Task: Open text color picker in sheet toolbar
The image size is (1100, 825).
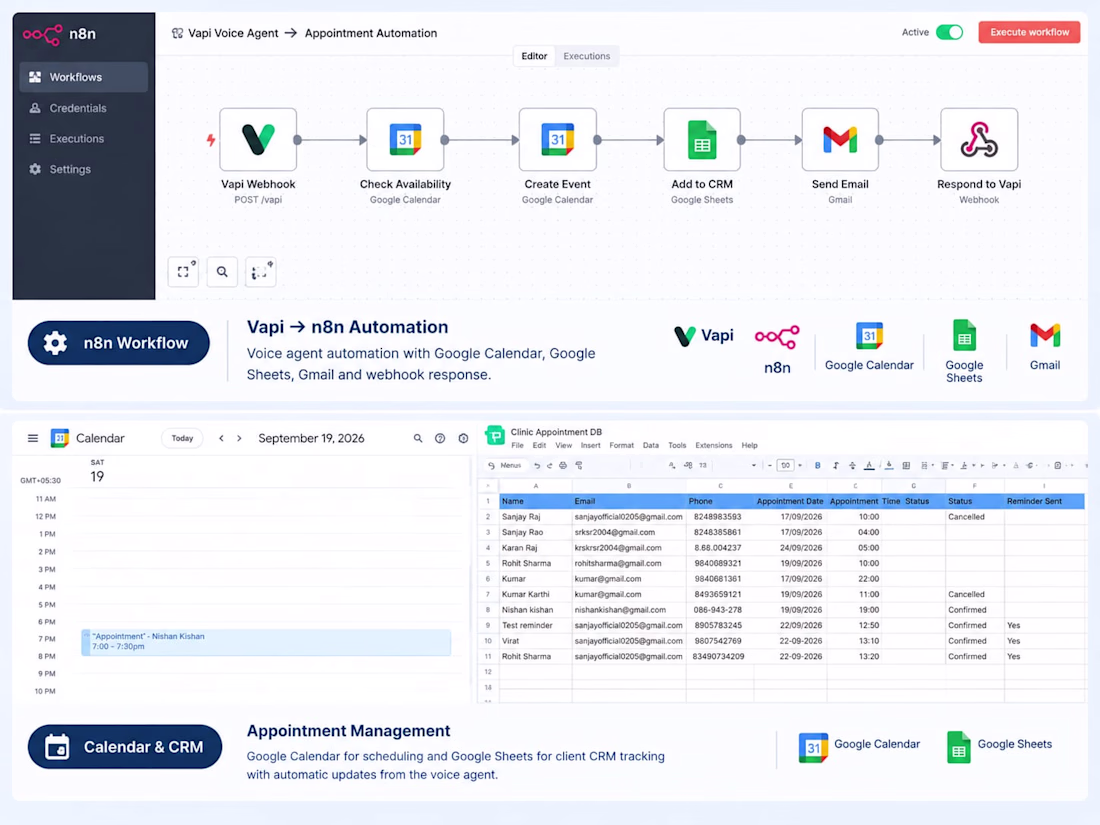Action: coord(869,466)
